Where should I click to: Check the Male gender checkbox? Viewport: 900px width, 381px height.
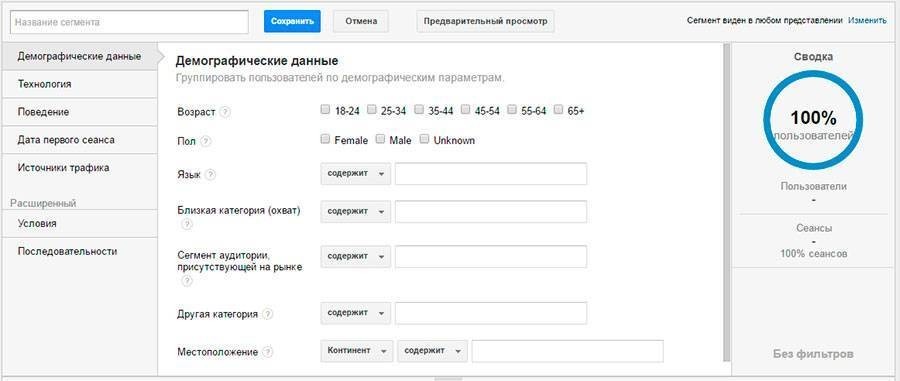[380, 139]
